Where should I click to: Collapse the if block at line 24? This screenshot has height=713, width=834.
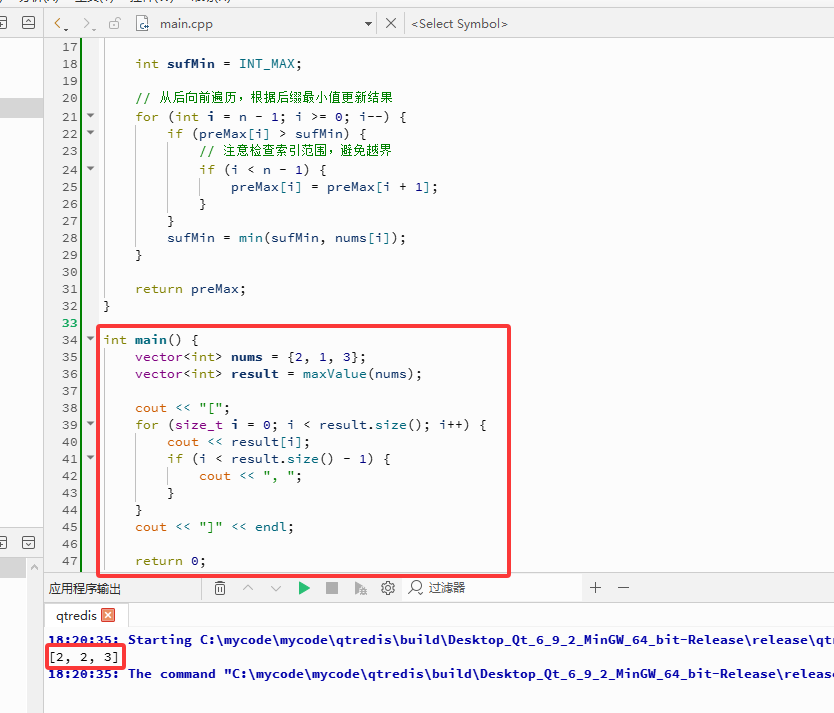(90, 169)
